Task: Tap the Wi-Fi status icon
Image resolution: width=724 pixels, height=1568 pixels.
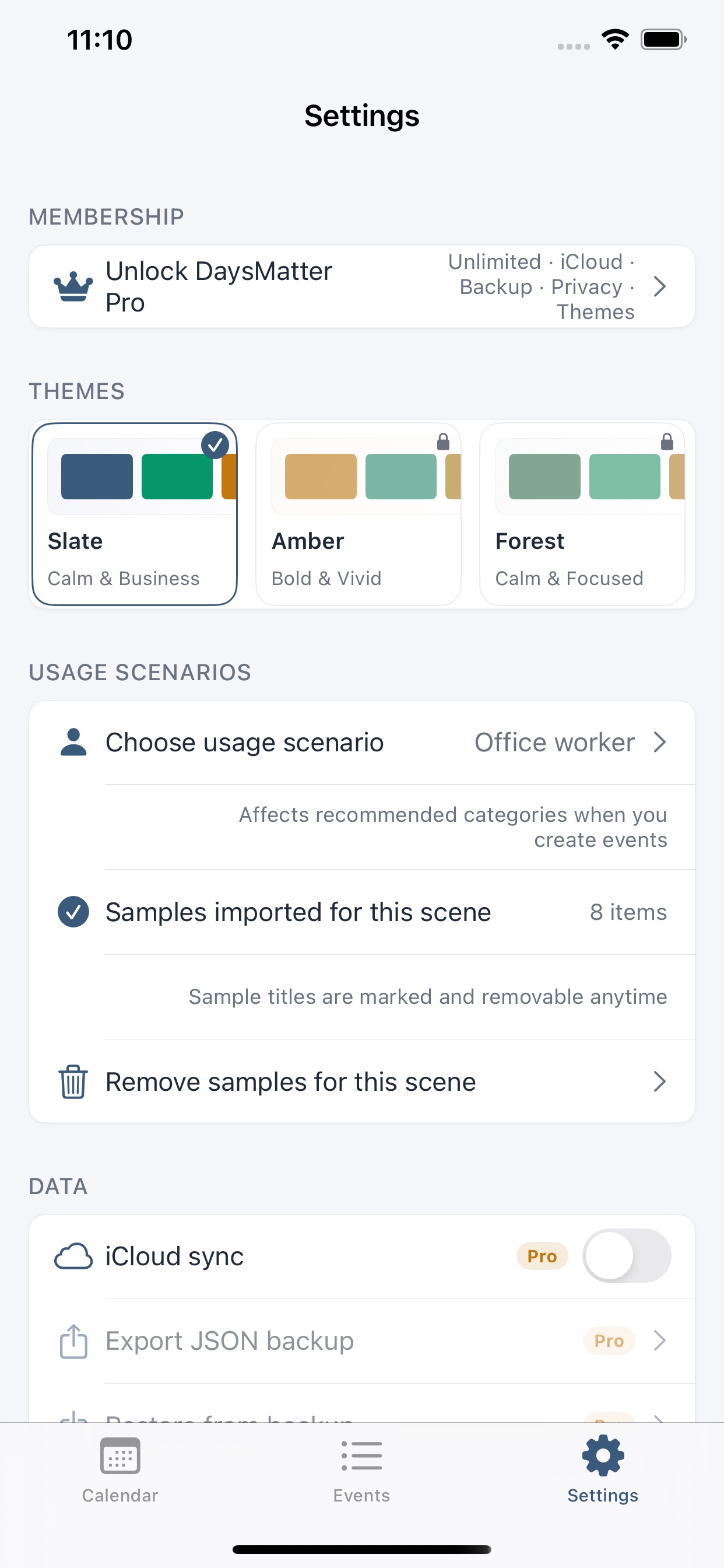Action: tap(614, 40)
